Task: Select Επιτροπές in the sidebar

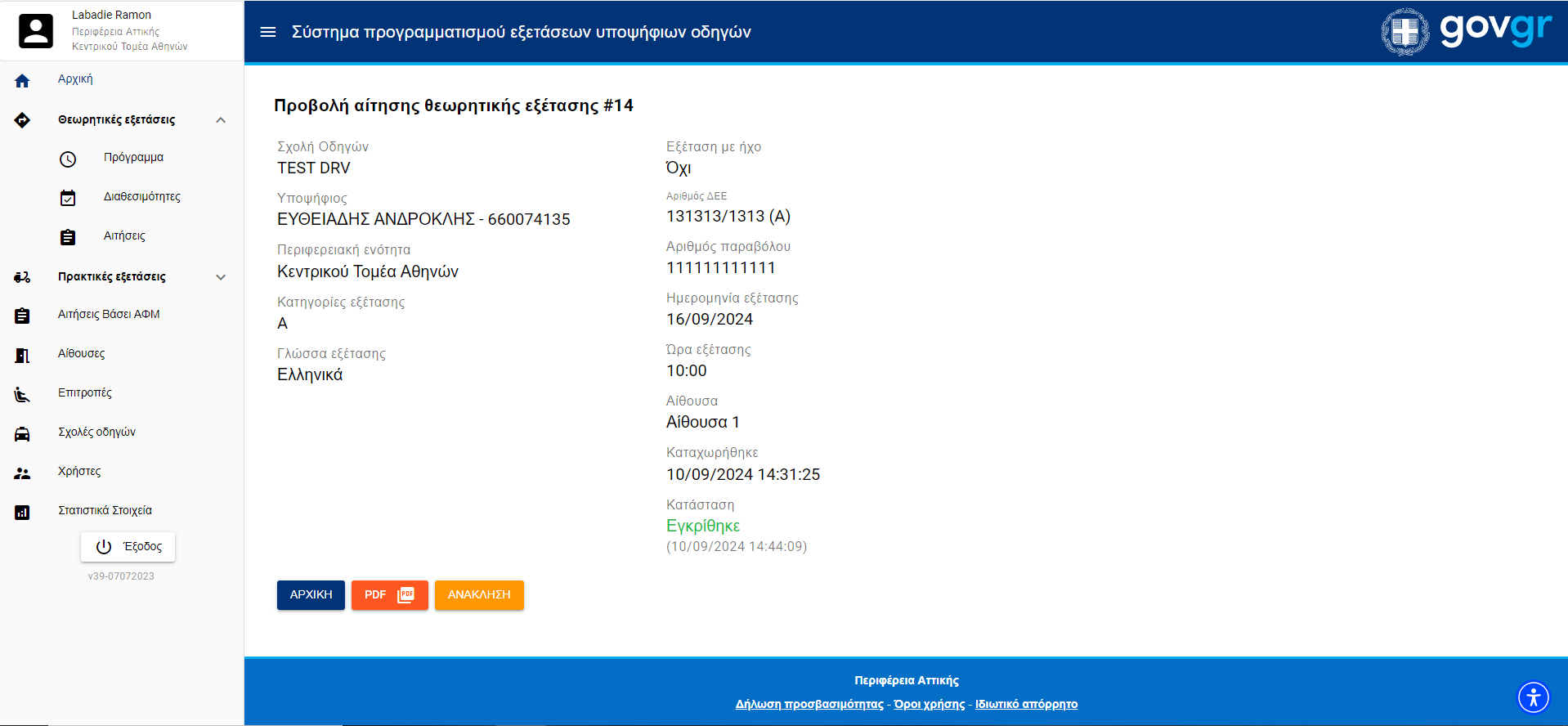Action: tap(85, 393)
